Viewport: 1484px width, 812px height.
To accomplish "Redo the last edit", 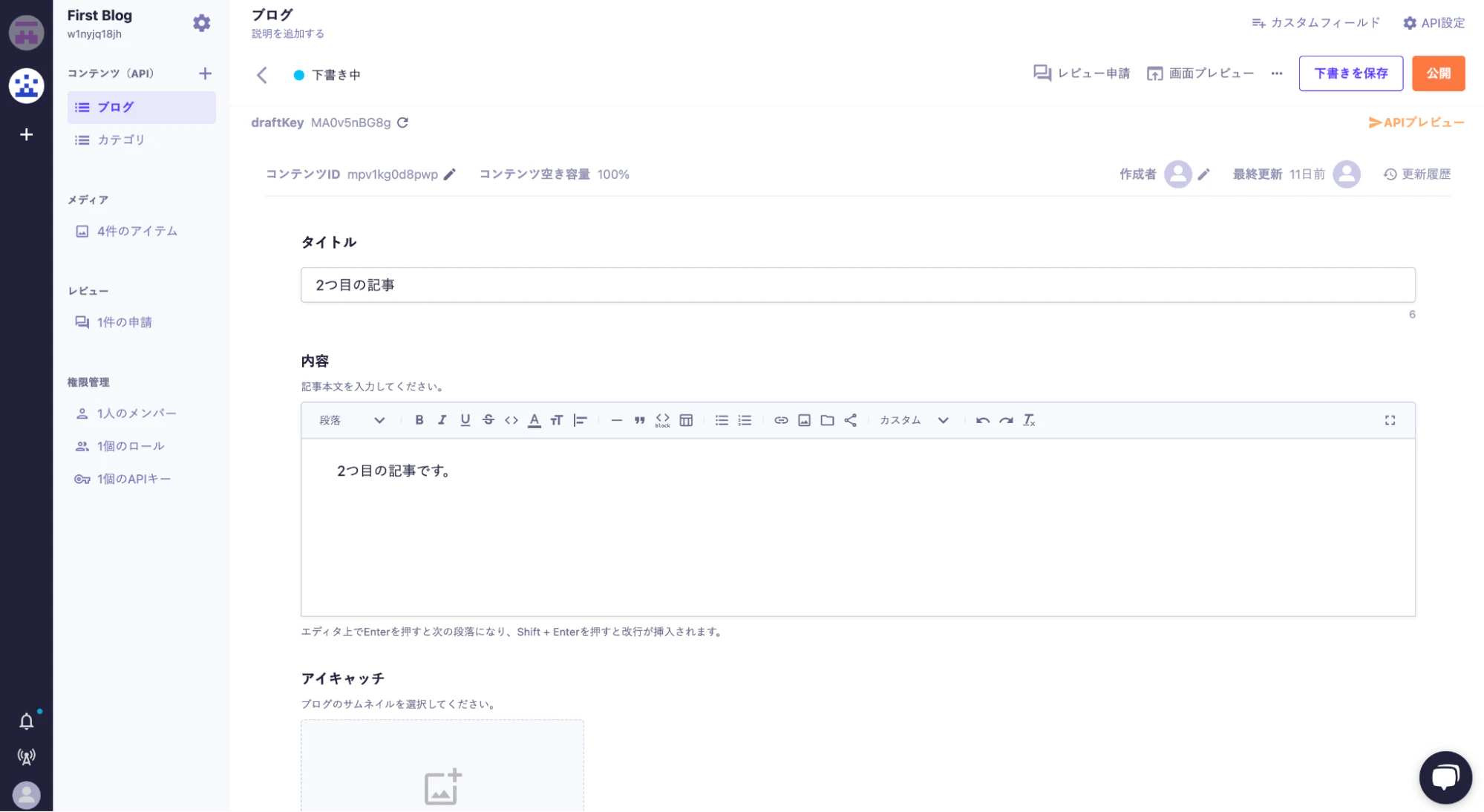I will 1006,420.
